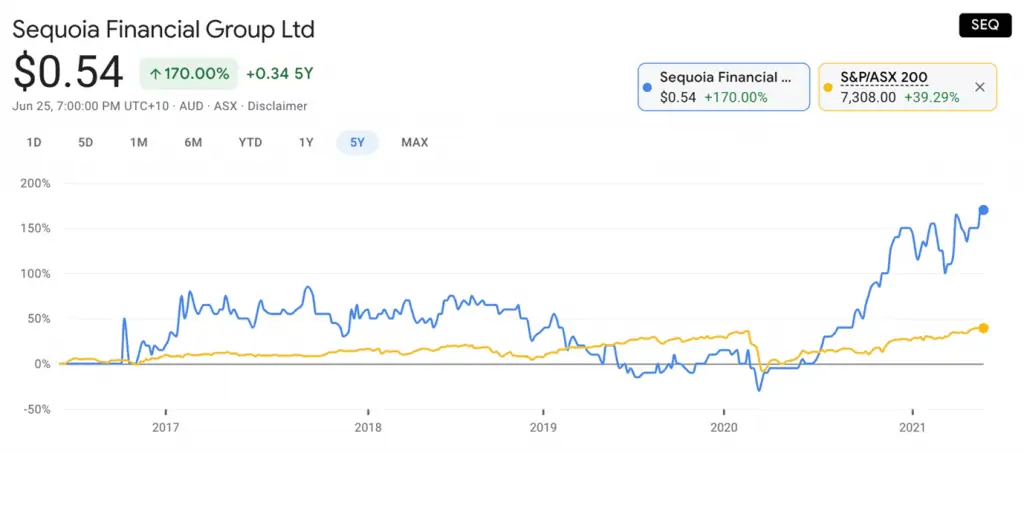Switch to the MAX time range
Image resolution: width=1024 pixels, height=514 pixels.
click(x=415, y=142)
